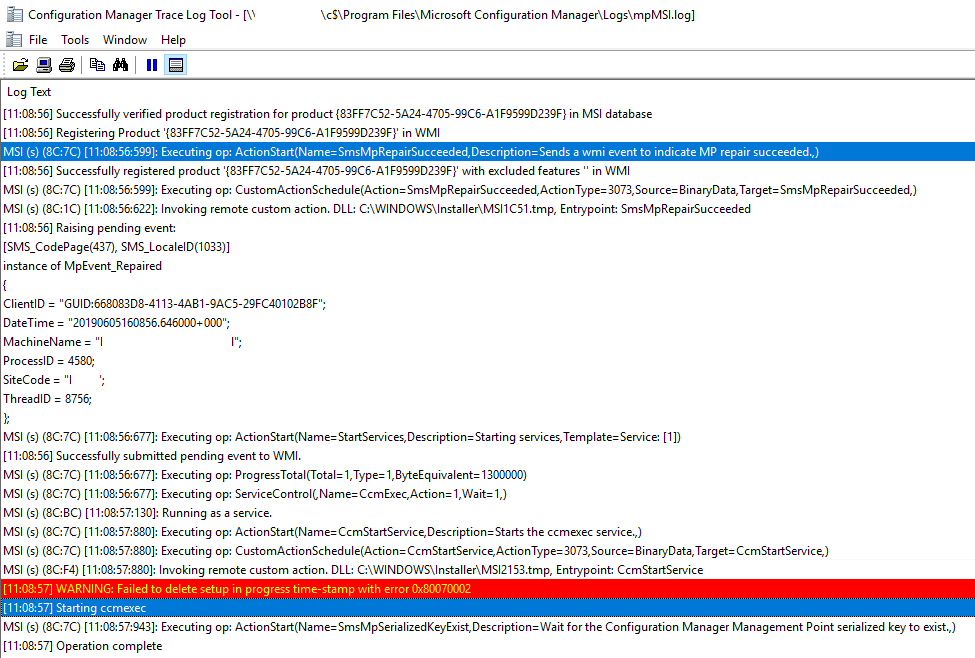Click the Find binoculars icon

pyautogui.click(x=121, y=65)
